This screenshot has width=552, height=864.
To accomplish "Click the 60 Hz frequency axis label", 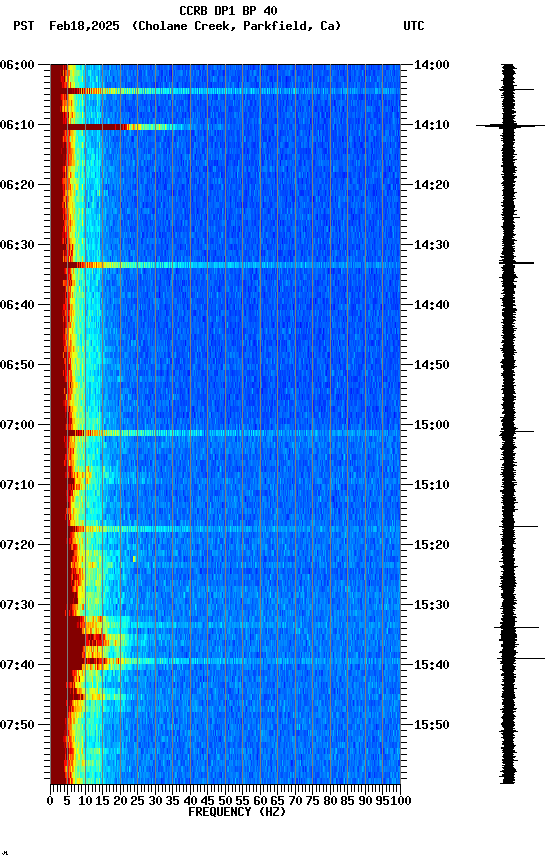I will coord(260,801).
